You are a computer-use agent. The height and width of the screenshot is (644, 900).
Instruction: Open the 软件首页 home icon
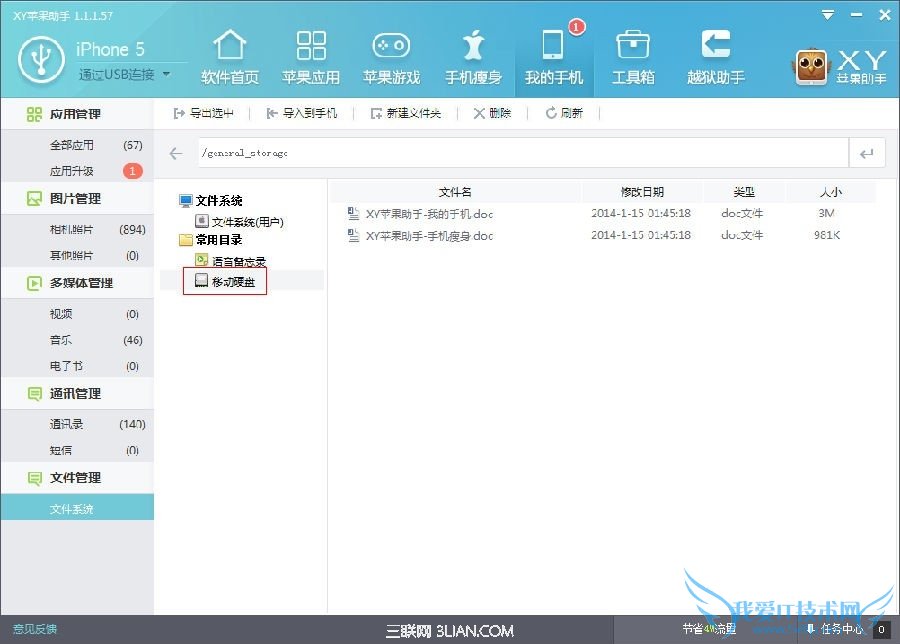click(230, 57)
